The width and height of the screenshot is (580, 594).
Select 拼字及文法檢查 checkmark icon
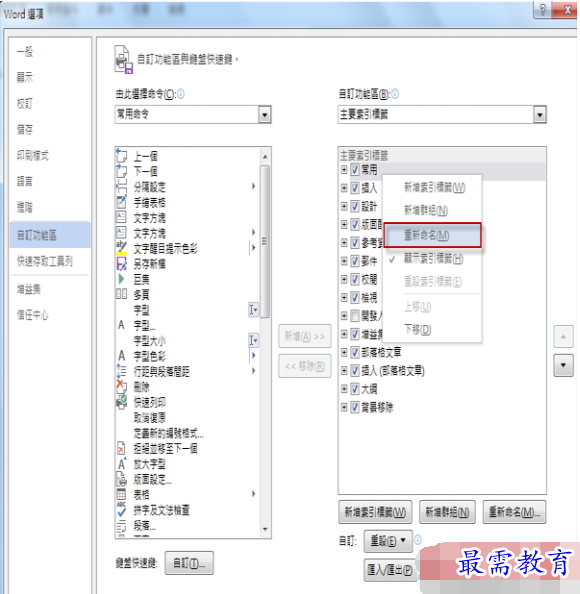coord(121,510)
